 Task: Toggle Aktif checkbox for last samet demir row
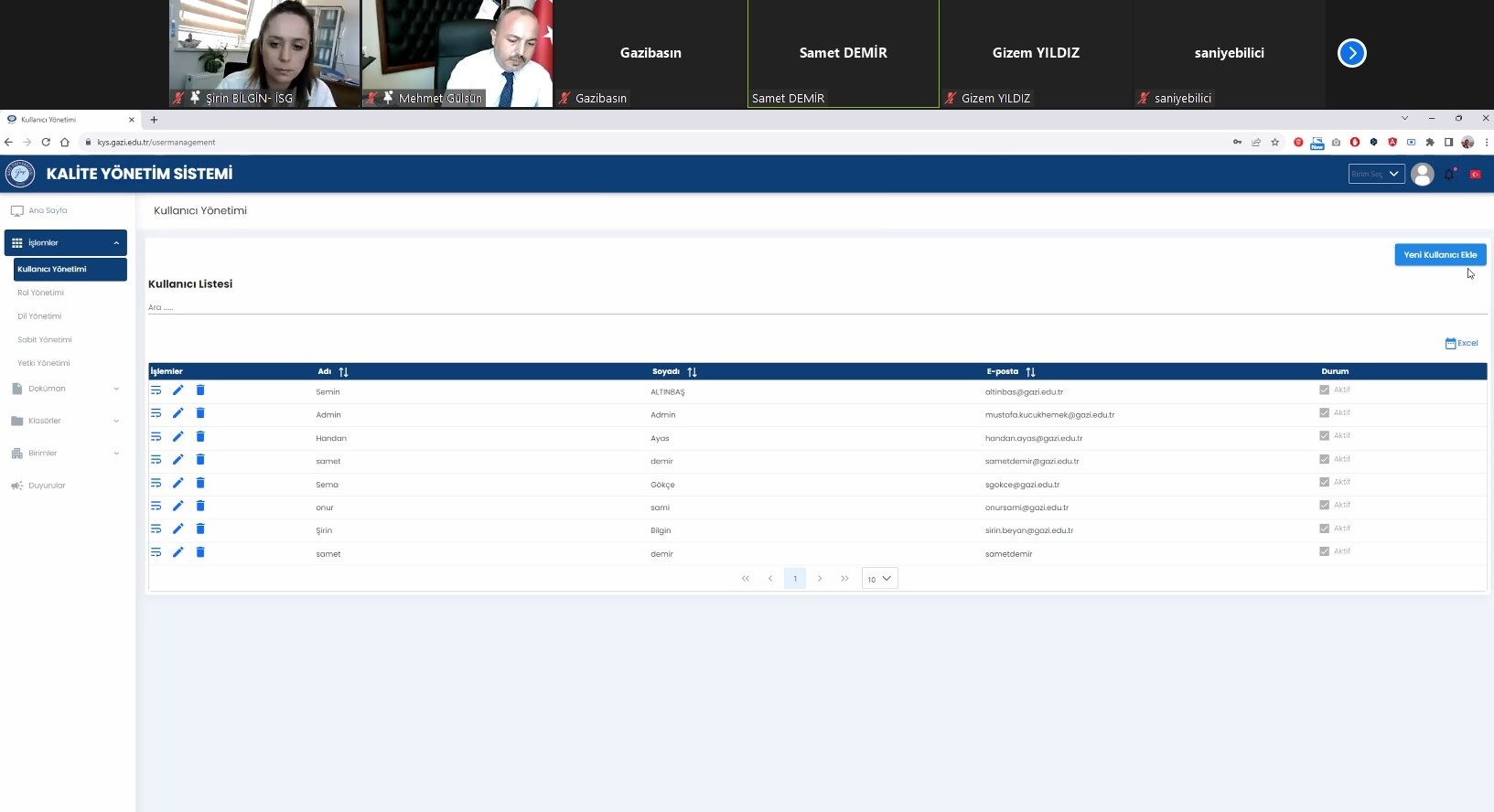pos(1324,551)
